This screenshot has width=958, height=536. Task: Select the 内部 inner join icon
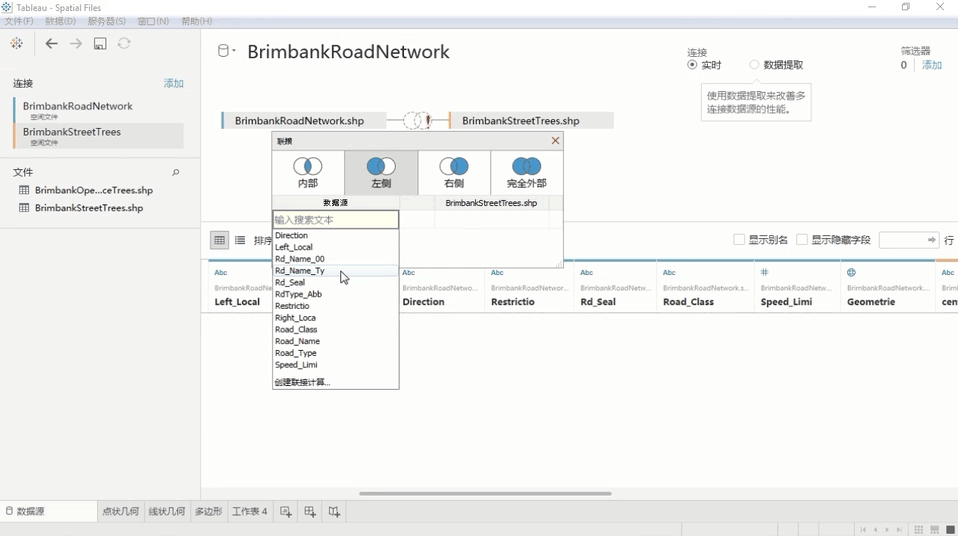pos(308,166)
